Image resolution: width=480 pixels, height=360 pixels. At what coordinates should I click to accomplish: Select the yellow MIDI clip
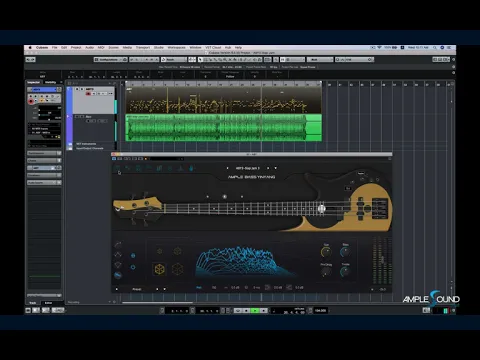pos(223,100)
